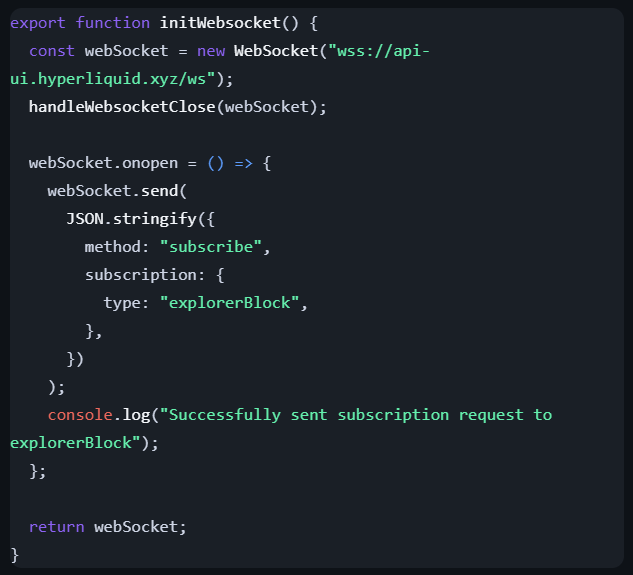Click the "wss://api-" string
Image resolution: width=633 pixels, height=575 pixels.
click(379, 51)
